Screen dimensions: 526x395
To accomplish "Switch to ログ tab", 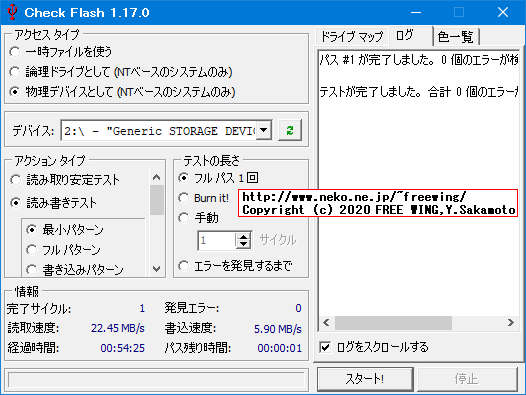I will click(411, 36).
